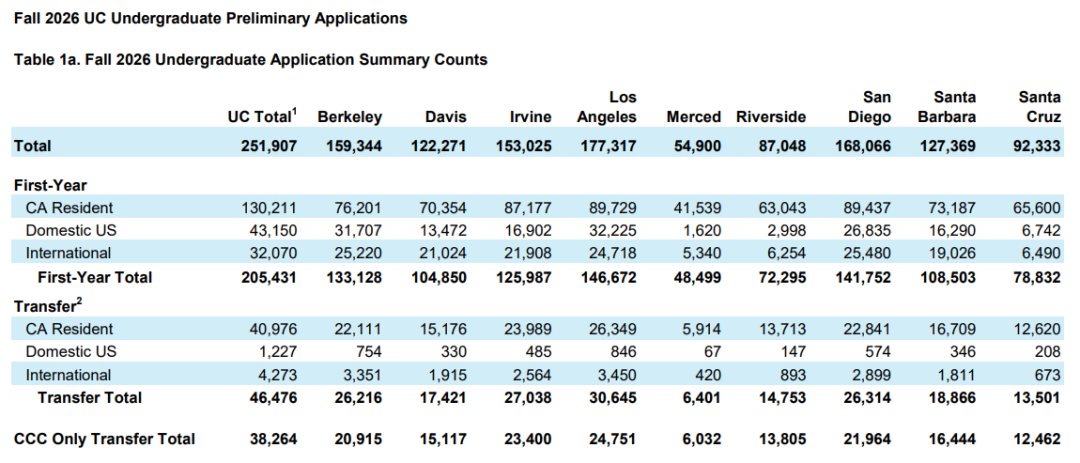Click the Riverside column header
The image size is (1080, 463).
pos(770,117)
